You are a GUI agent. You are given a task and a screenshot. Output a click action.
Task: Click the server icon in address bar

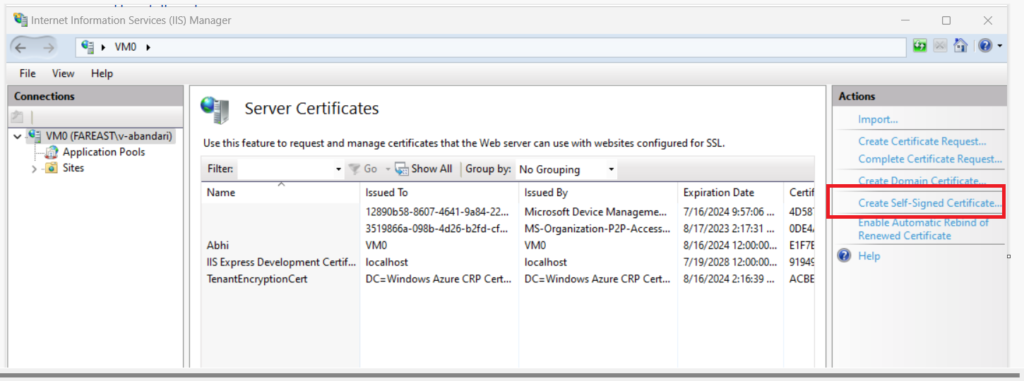(89, 47)
